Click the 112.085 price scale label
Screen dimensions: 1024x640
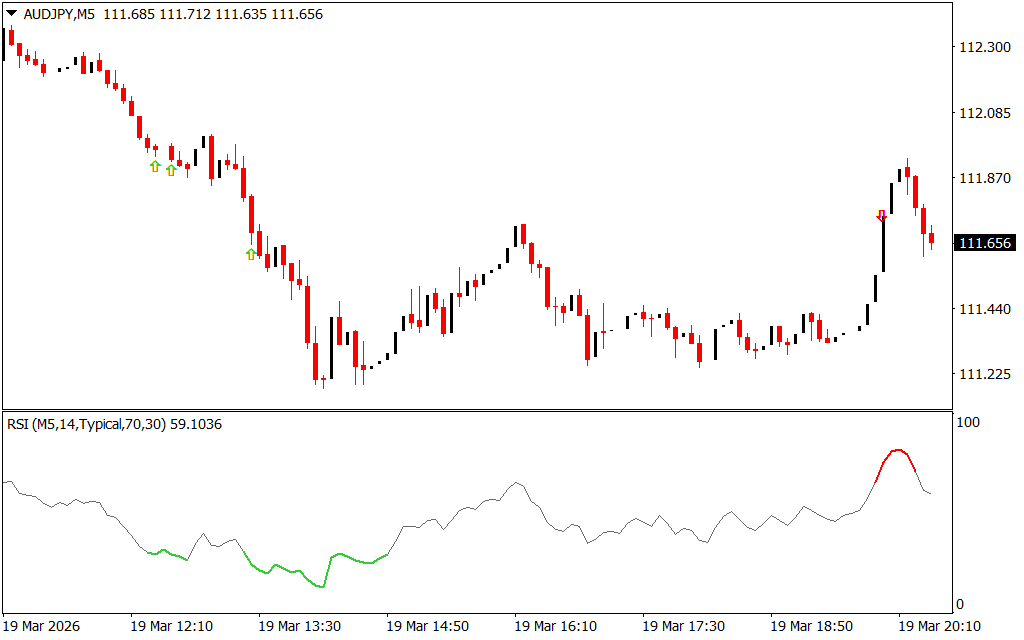pos(985,113)
